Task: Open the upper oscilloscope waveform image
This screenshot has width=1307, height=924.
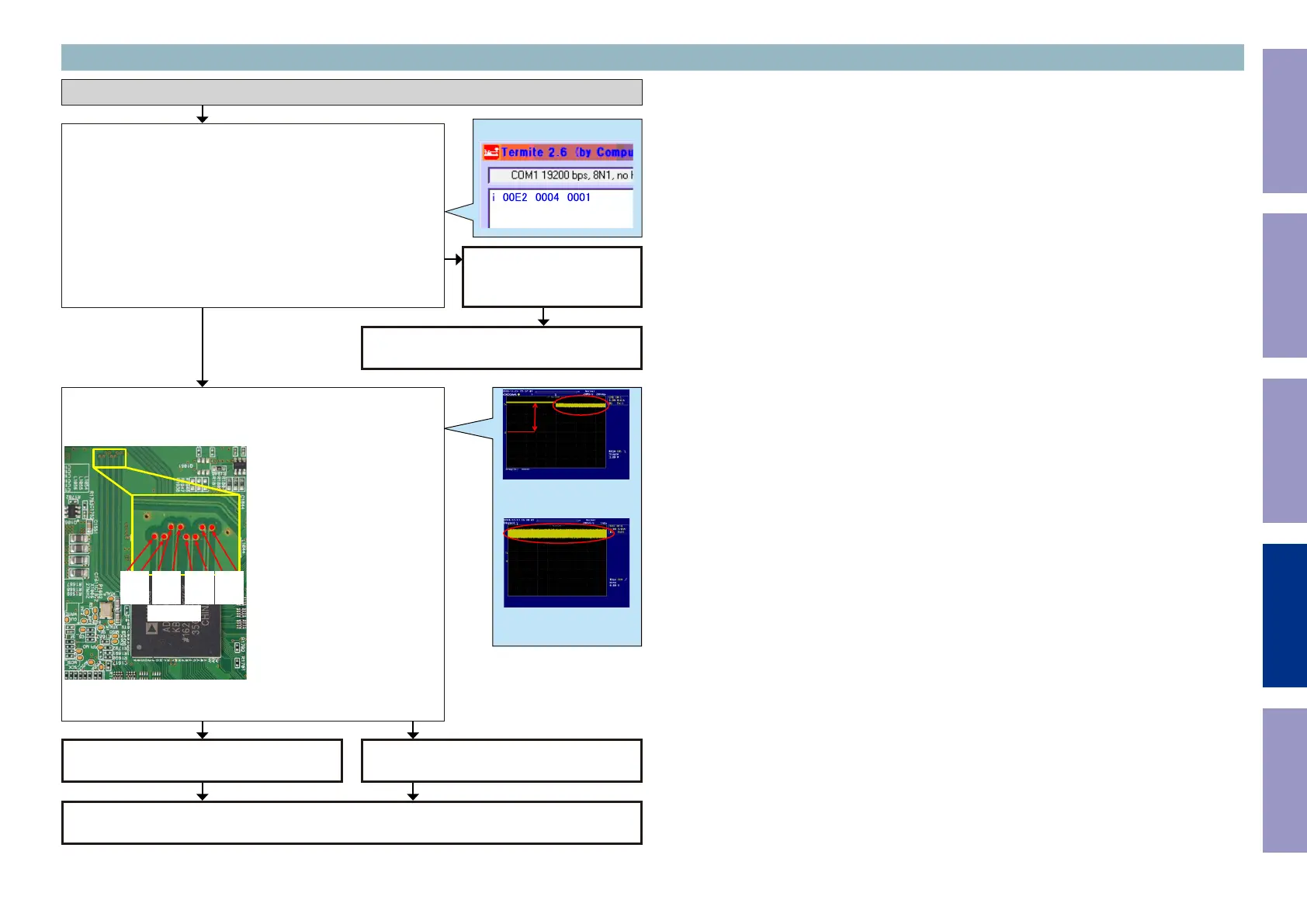Action: click(x=566, y=434)
